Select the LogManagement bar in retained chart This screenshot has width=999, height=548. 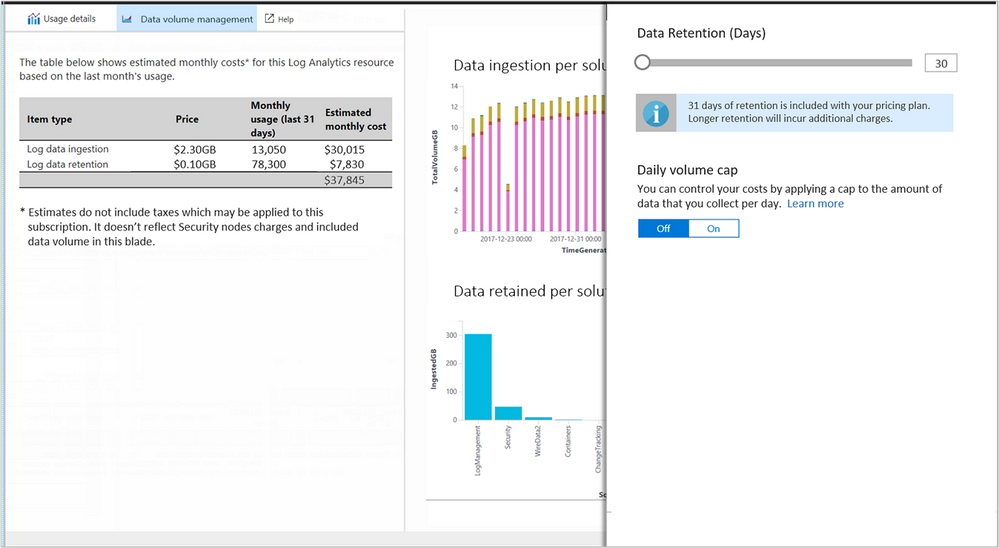[478, 377]
